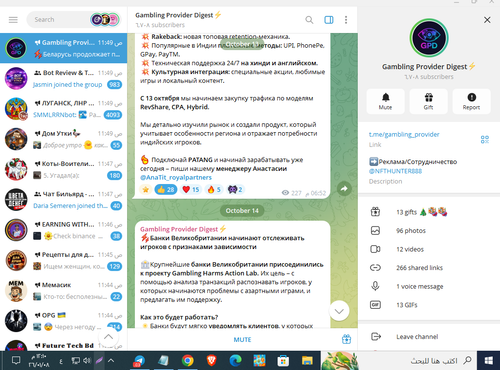Open Telegram from the taskbar
Image resolution: width=500 pixels, height=370 pixels.
[139, 361]
